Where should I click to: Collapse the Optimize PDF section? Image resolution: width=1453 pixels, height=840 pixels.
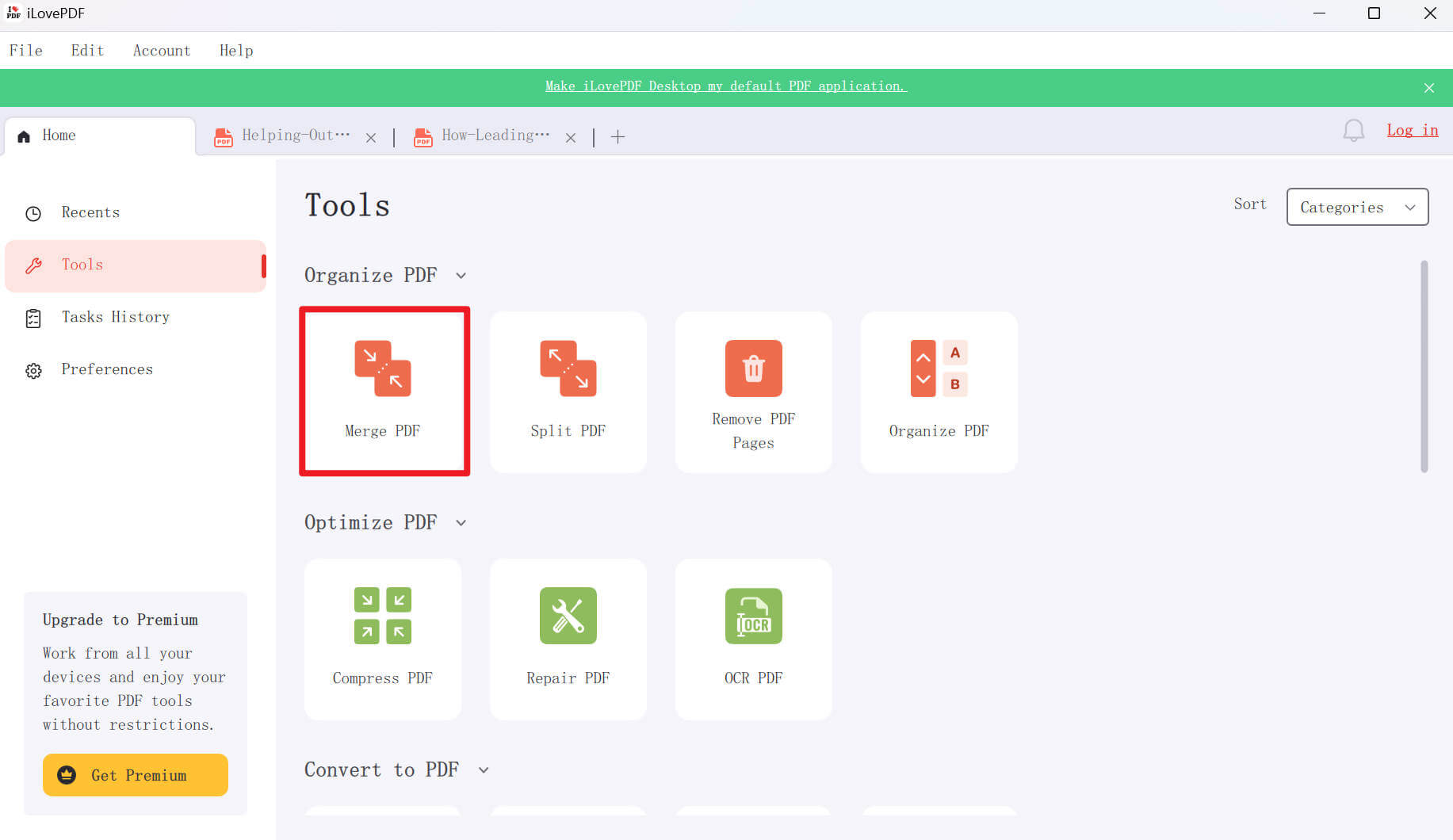pyautogui.click(x=461, y=522)
